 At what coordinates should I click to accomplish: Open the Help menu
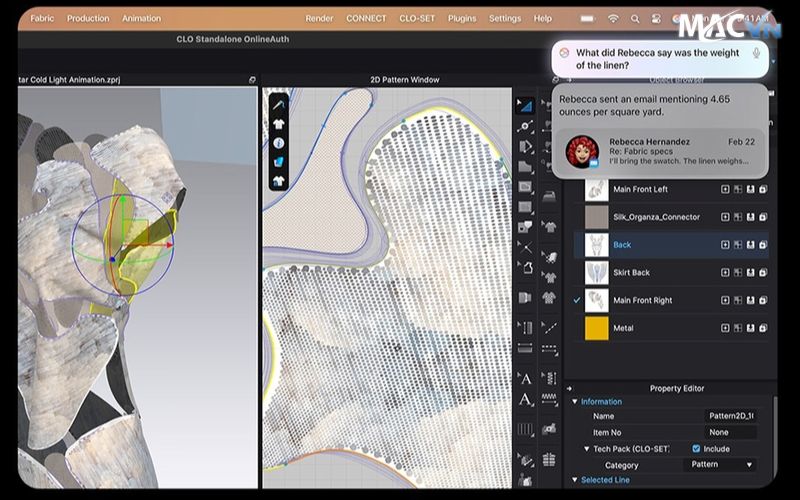coord(543,18)
